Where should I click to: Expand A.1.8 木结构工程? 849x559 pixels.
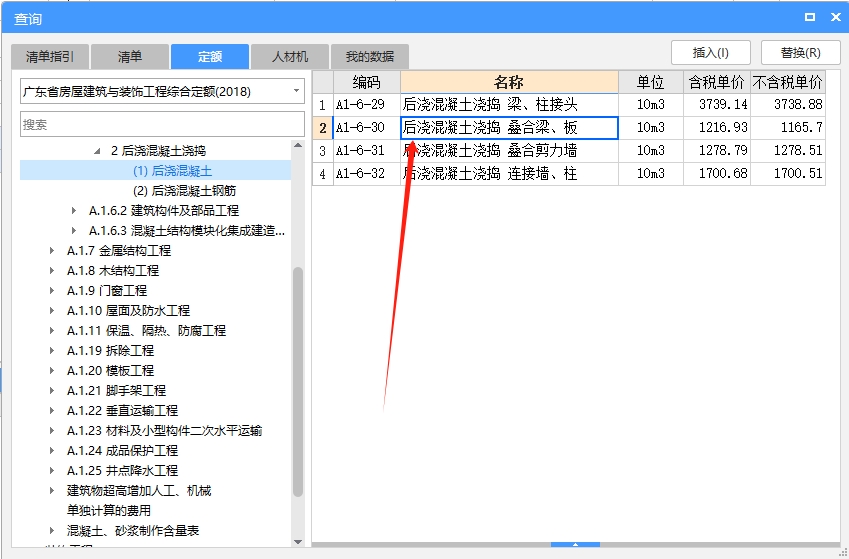52,271
